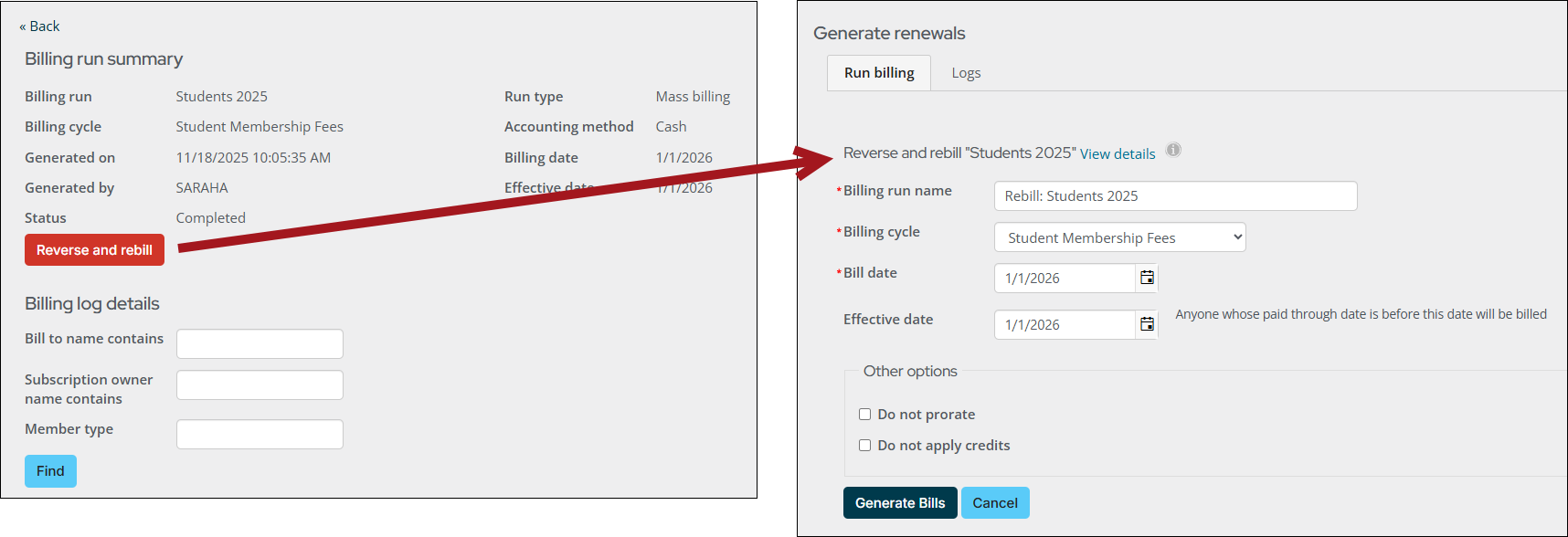Open the Bill date calendar picker icon
Viewport: 1568px width, 537px height.
[1147, 278]
